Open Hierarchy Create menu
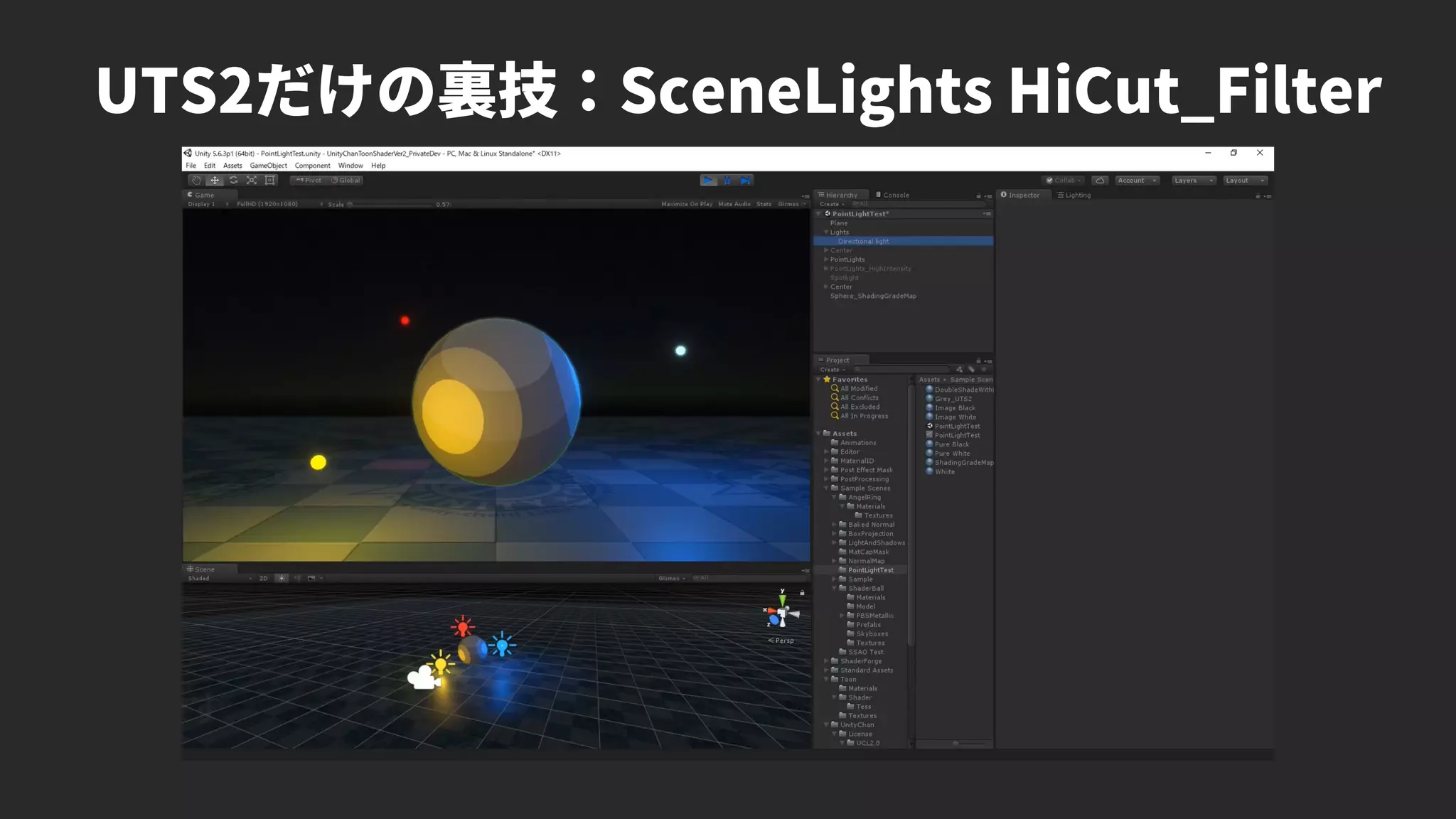 (832, 204)
